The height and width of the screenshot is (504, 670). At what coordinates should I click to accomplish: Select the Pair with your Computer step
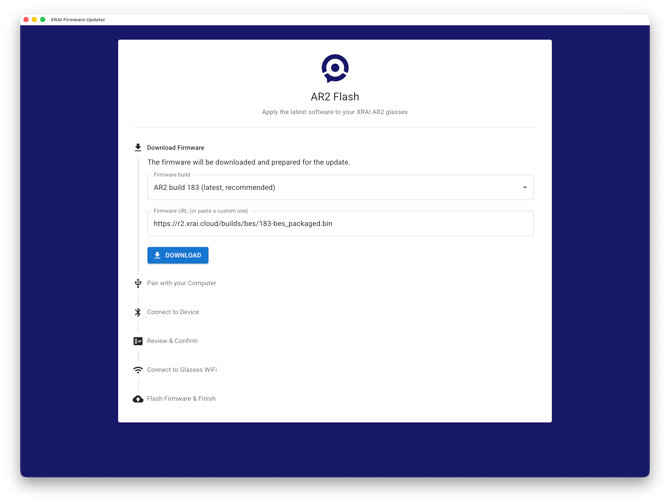[x=182, y=283]
